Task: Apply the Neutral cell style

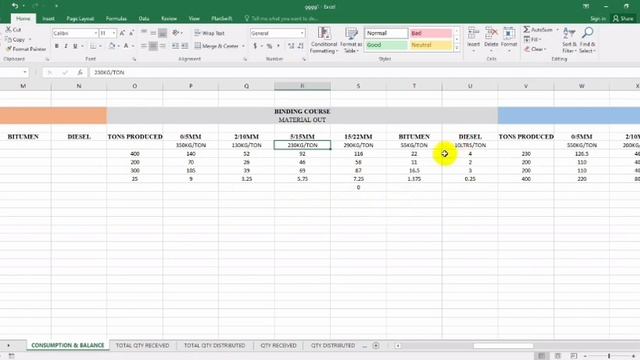Action: (431, 45)
